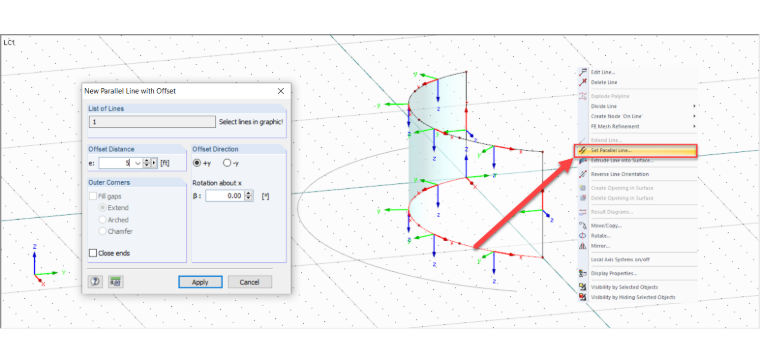The image size is (760, 363).
Task: Click the Mirror icon in context menu
Action: [x=583, y=246]
